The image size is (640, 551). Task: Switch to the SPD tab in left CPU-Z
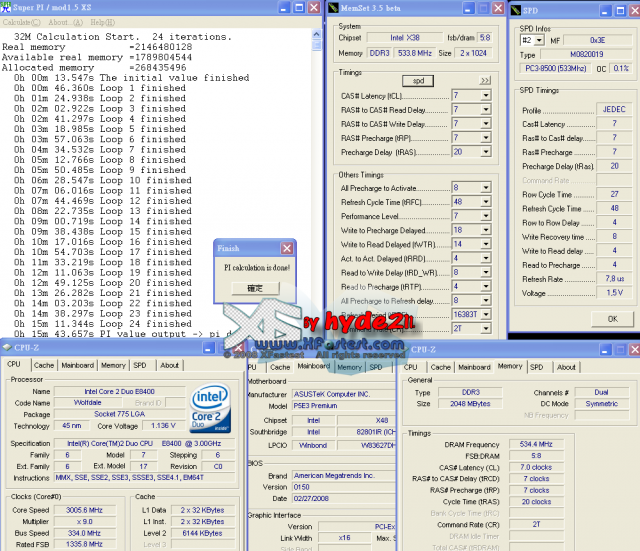coord(140,365)
